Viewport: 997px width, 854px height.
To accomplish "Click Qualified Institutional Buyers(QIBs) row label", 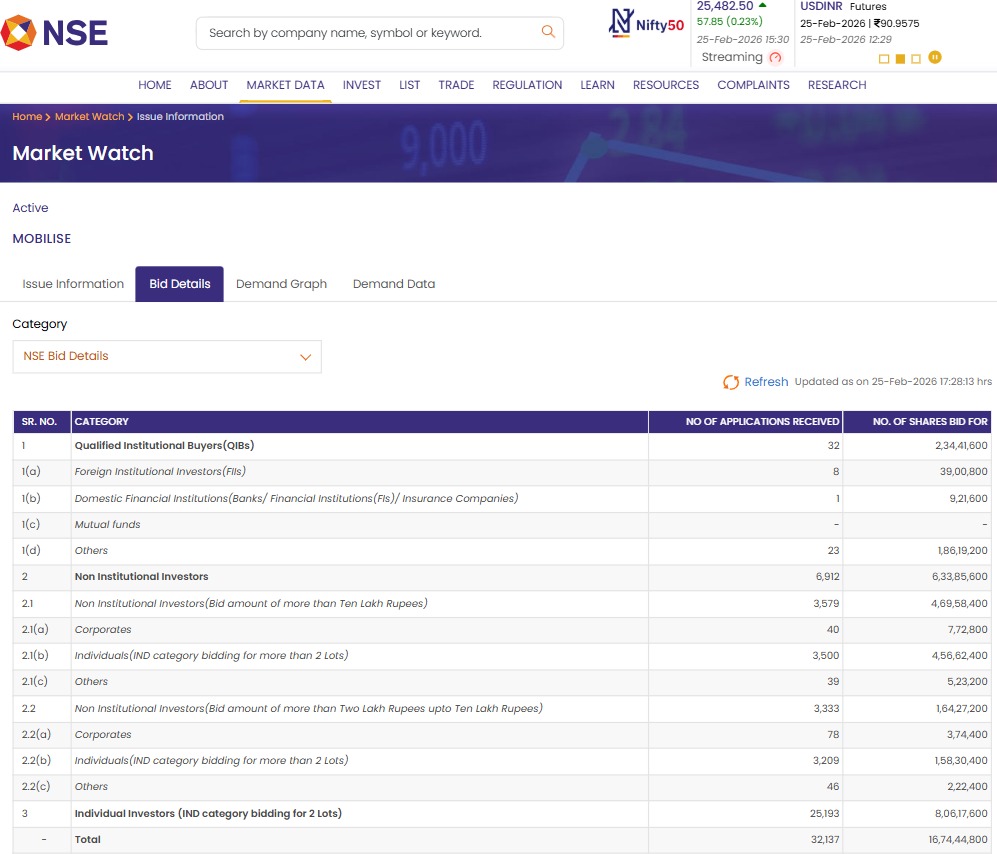I will coord(164,445).
